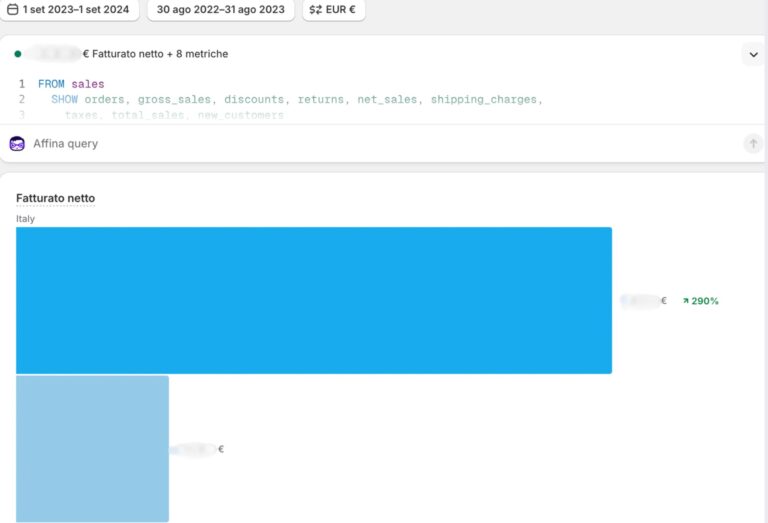Image resolution: width=768 pixels, height=523 pixels.
Task: Open the comparison period 30 ago 2022–31 ago 2023
Action: [x=220, y=10]
